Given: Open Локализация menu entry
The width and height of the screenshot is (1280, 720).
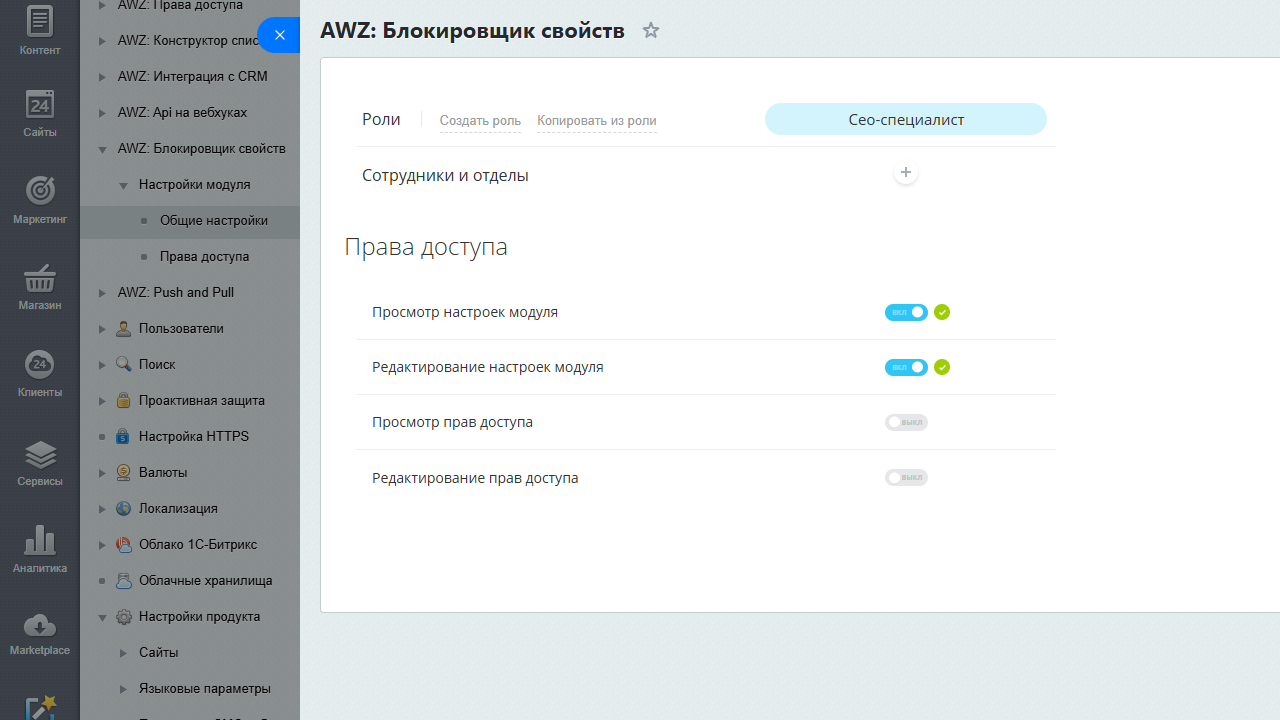Looking at the screenshot, I should [178, 509].
